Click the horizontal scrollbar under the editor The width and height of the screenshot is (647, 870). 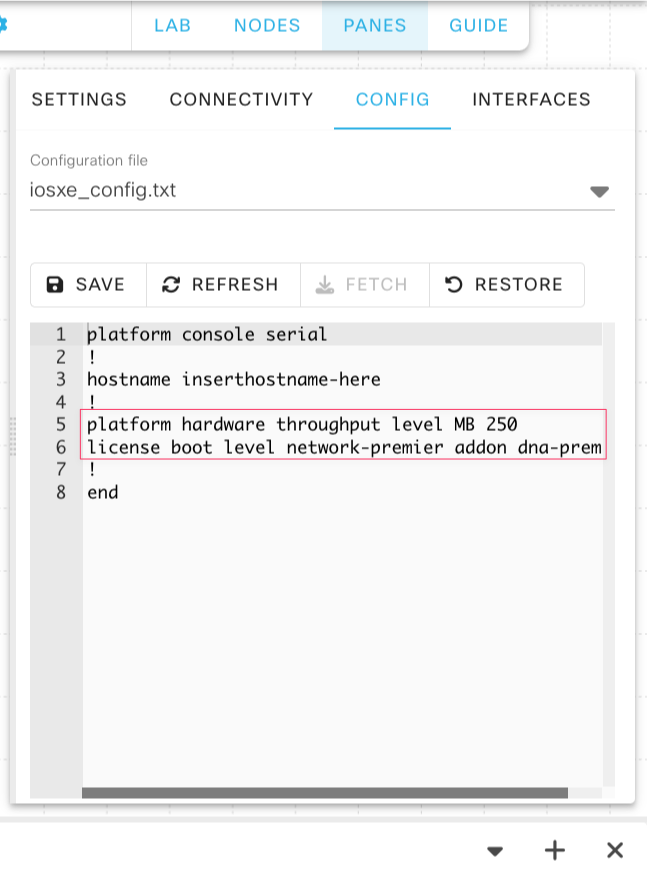coord(325,793)
